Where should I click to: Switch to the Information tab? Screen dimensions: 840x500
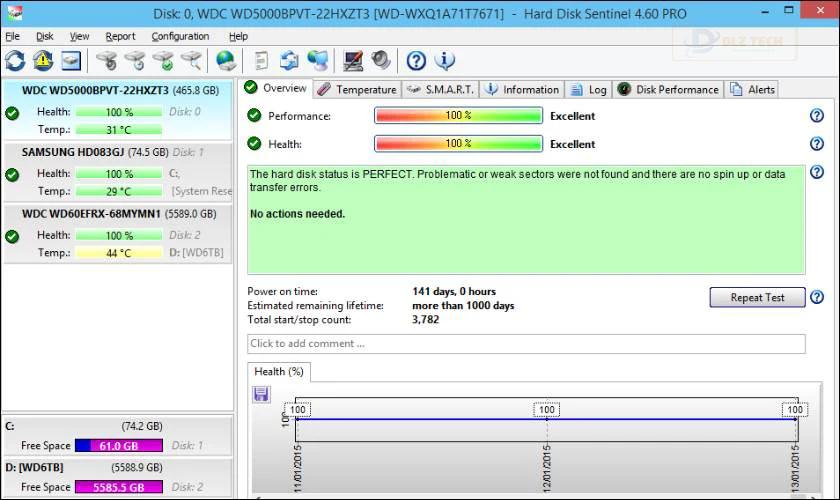(x=522, y=89)
